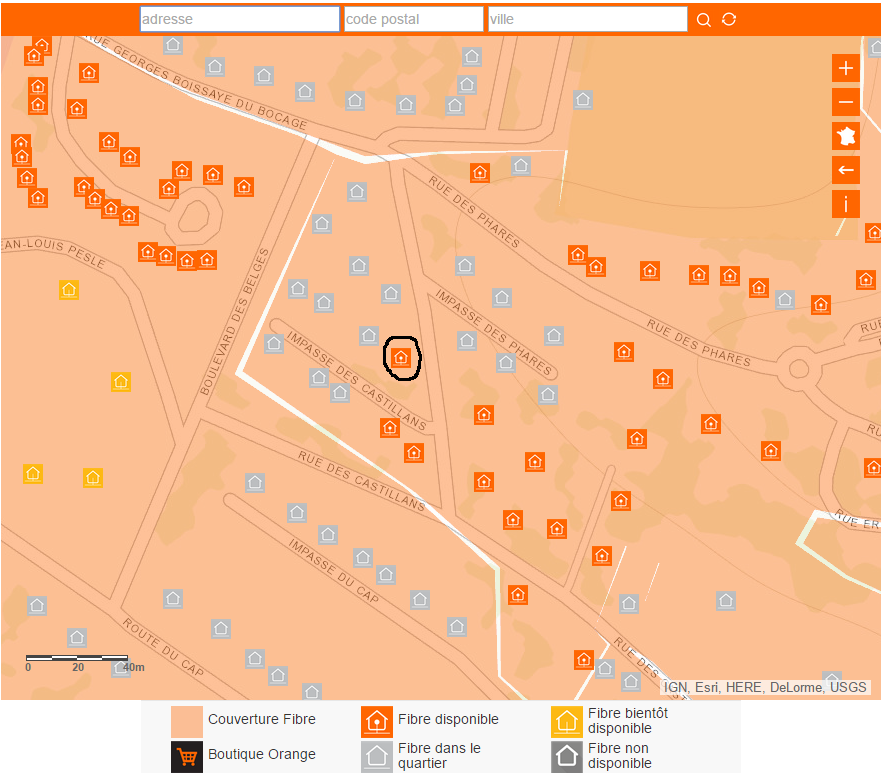This screenshot has height=773, width=881.
Task: Click the "Fibre disponible" legend text
Action: (448, 719)
